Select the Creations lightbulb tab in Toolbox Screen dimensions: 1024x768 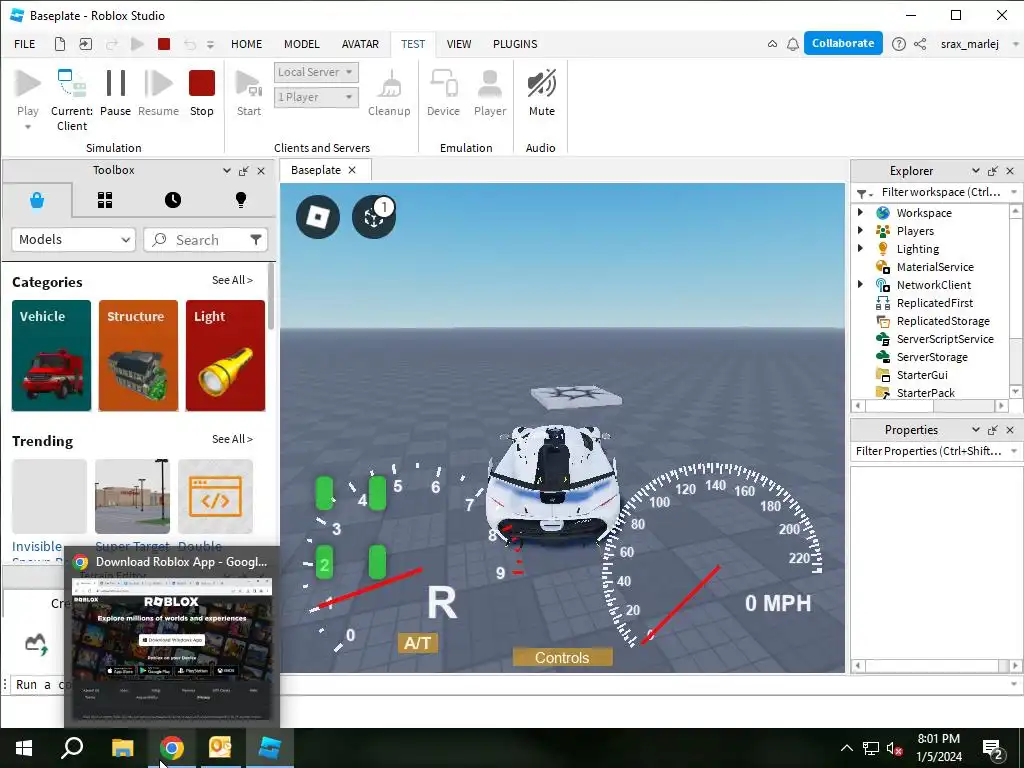241,200
